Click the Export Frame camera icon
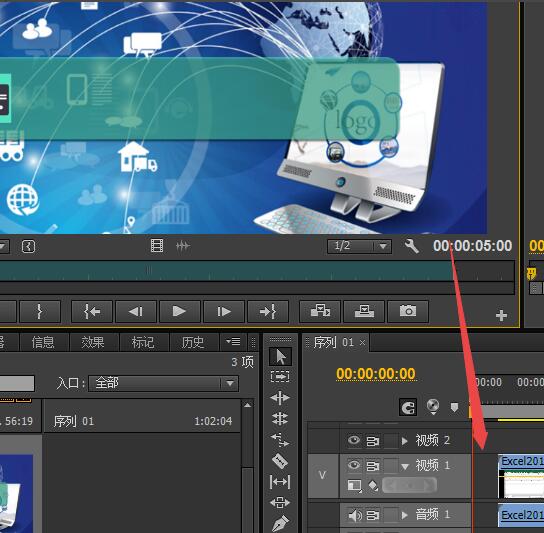This screenshot has height=533, width=544. (408, 311)
